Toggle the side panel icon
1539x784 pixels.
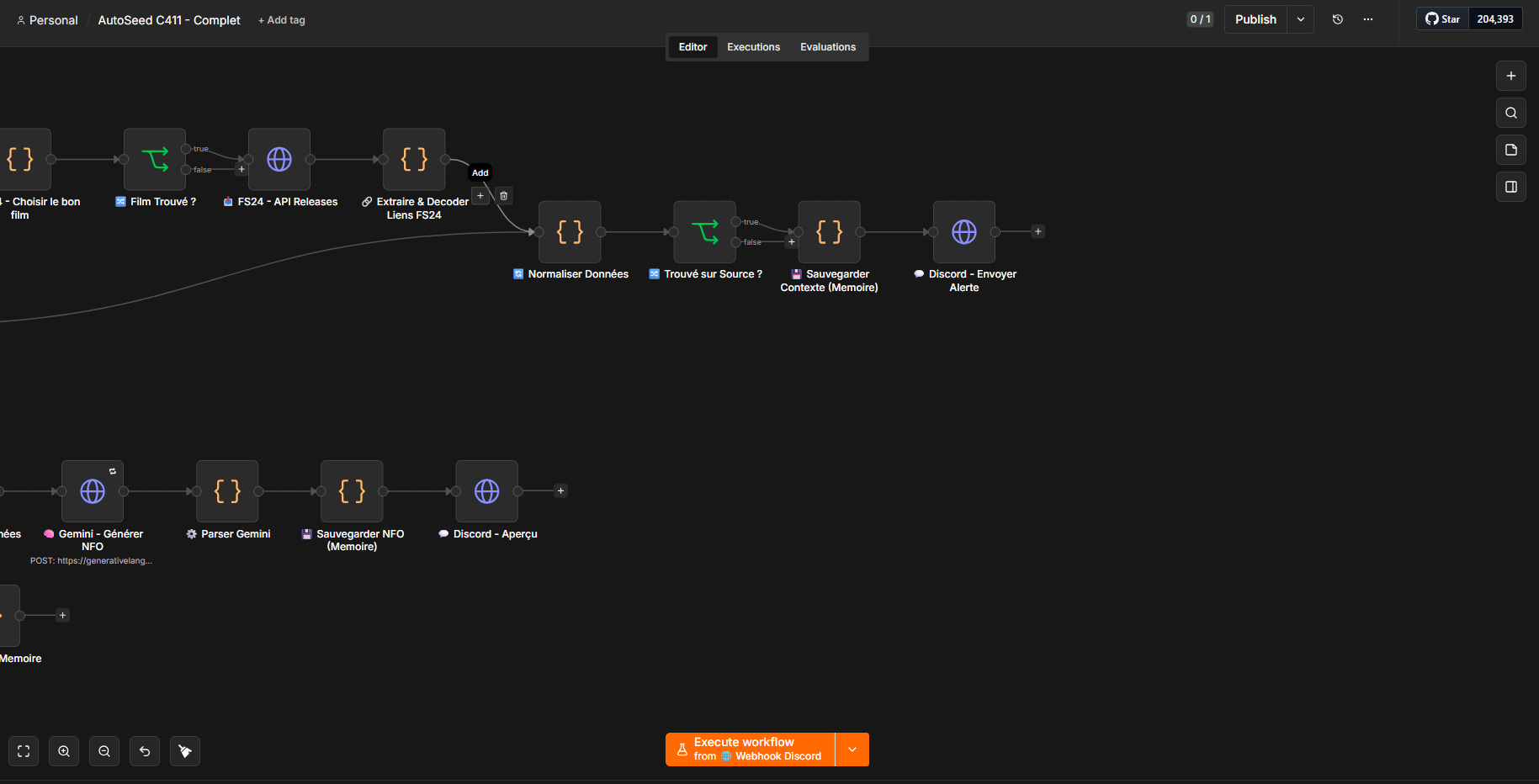click(x=1511, y=187)
